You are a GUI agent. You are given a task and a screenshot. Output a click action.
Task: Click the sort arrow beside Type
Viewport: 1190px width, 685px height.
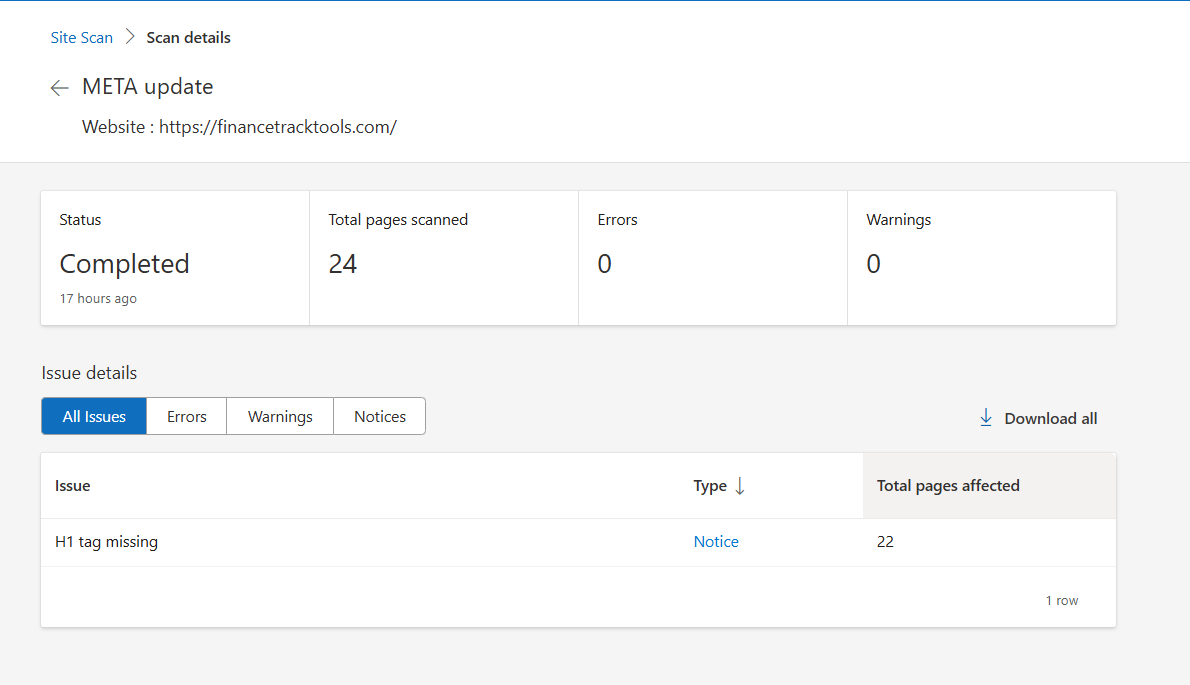tap(740, 486)
